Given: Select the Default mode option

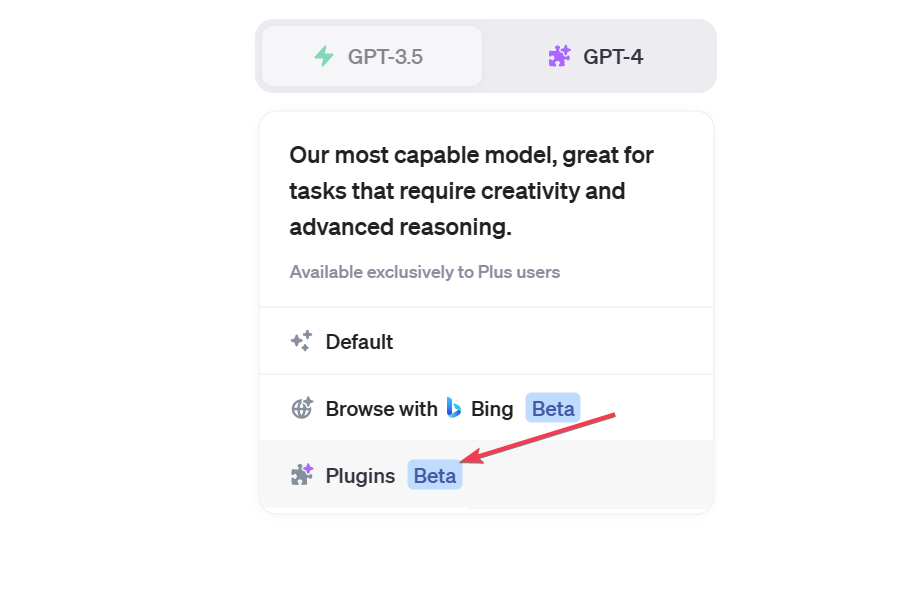Looking at the screenshot, I should tap(486, 341).
